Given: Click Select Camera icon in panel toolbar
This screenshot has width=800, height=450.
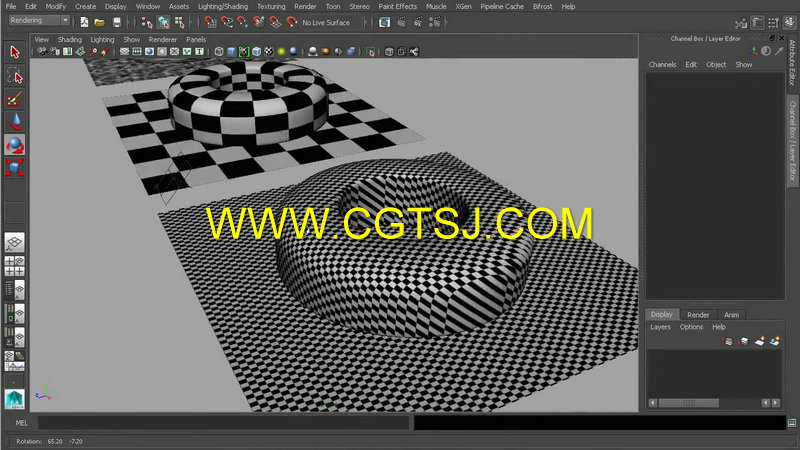Looking at the screenshot, I should [x=42, y=52].
